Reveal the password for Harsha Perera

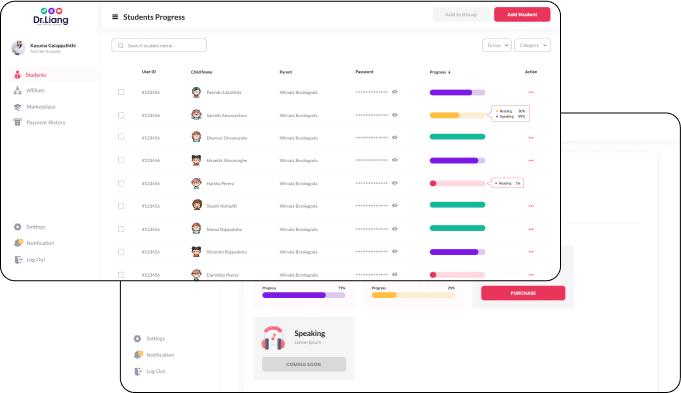(395, 183)
